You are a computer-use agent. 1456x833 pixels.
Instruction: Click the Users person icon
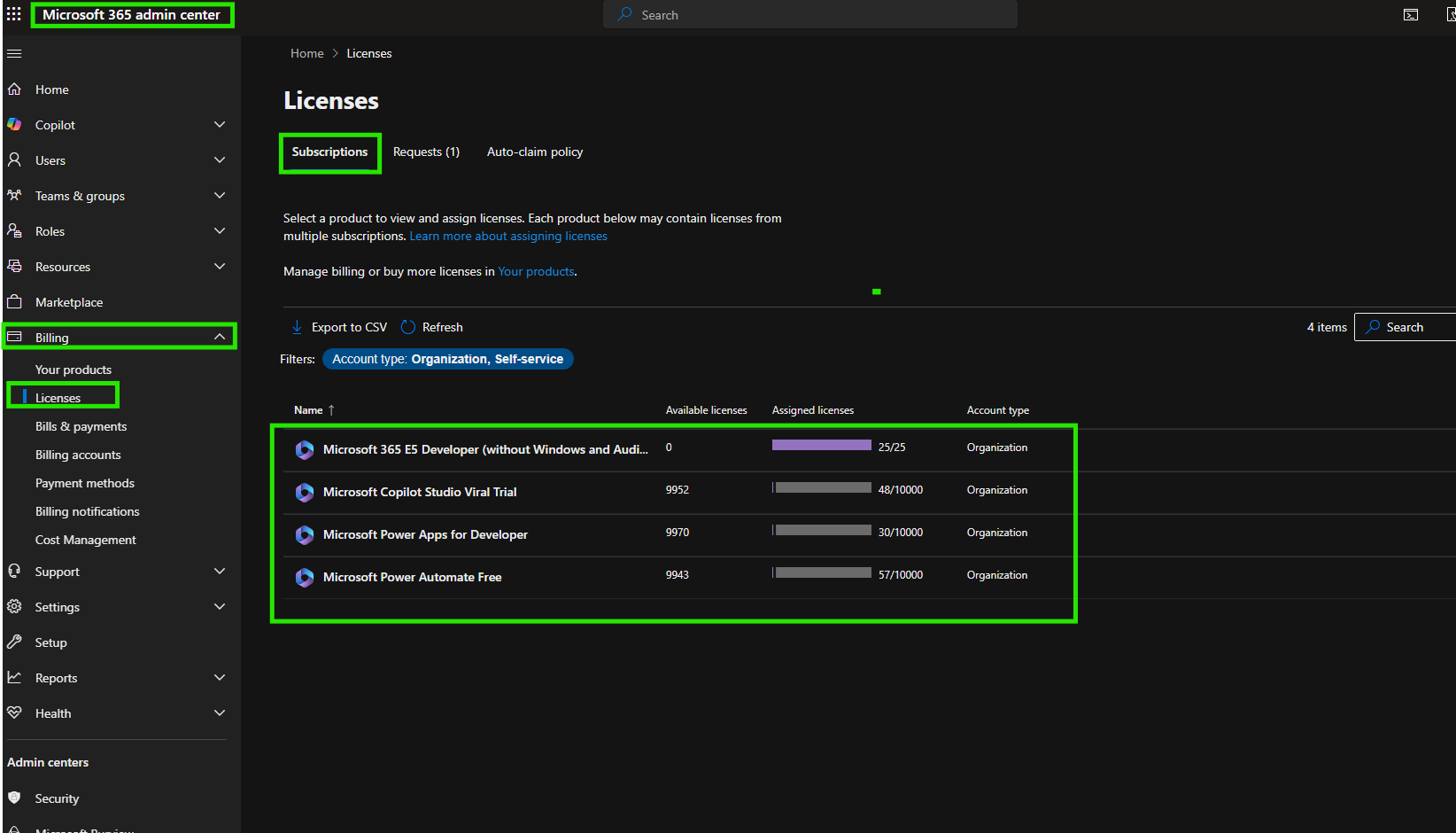click(14, 160)
